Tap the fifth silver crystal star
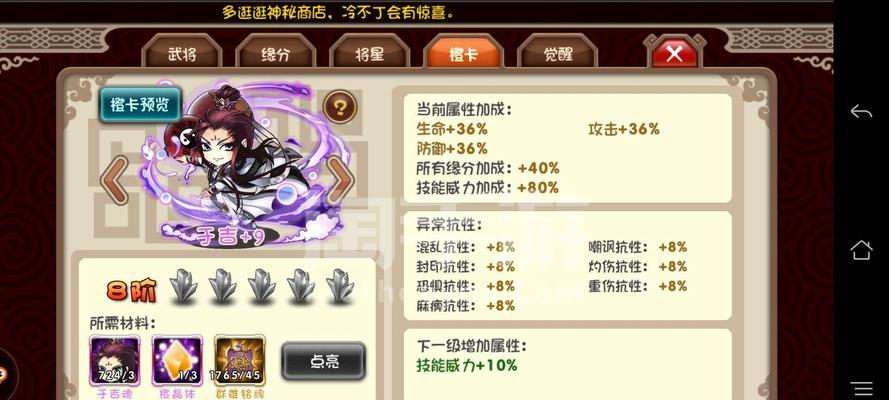Screen dimensions: 889x400 tap(340, 285)
